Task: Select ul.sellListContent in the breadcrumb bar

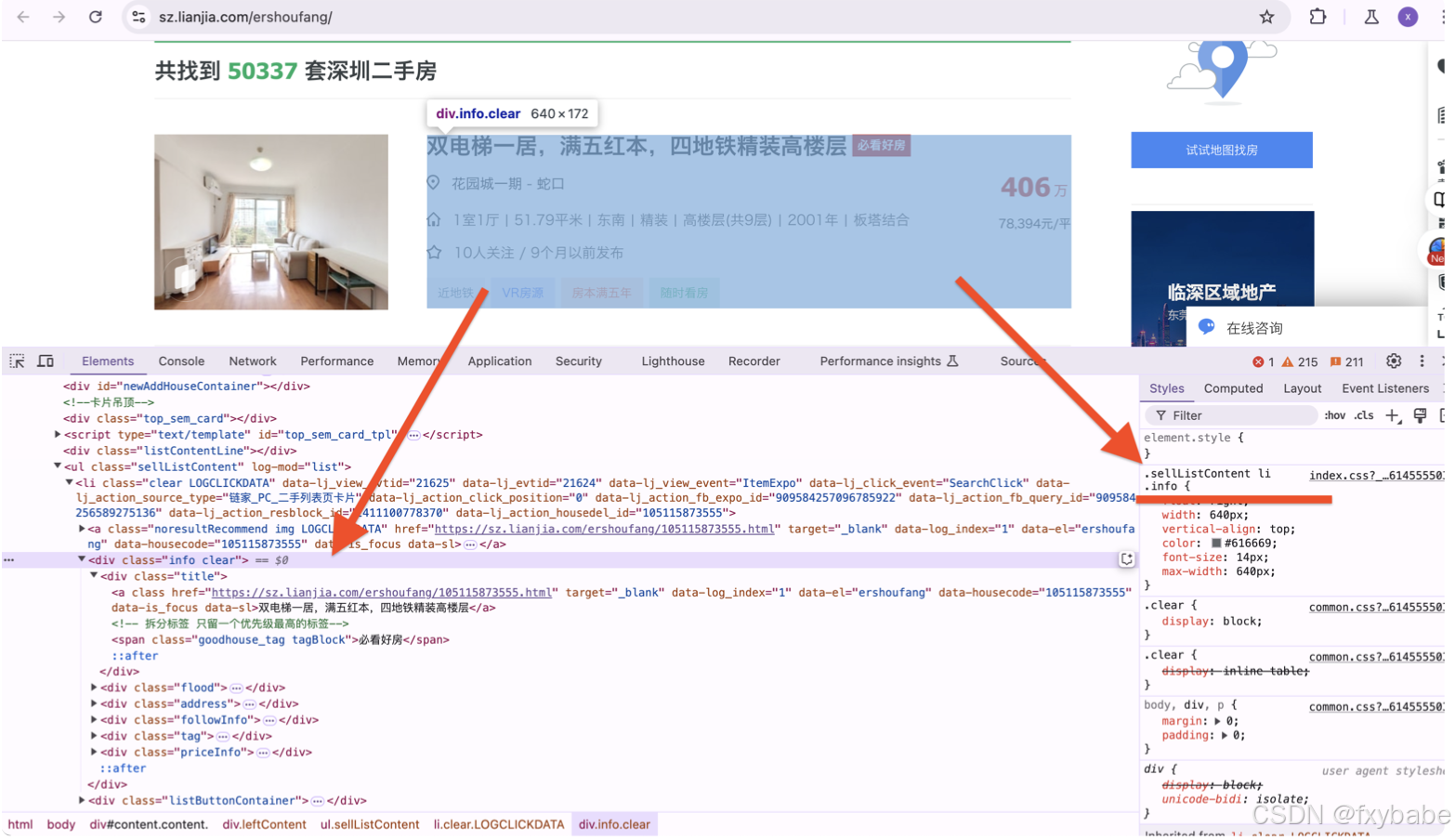Action: [x=370, y=824]
